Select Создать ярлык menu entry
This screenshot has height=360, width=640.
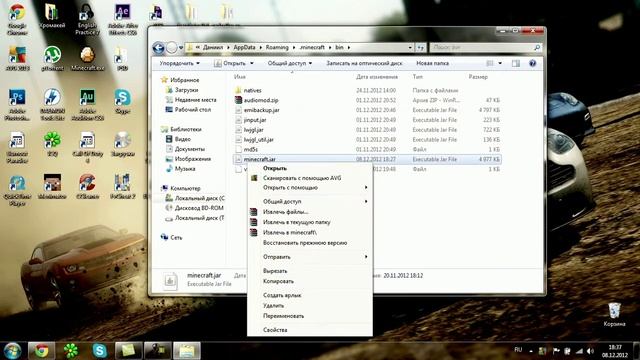[x=310, y=295]
